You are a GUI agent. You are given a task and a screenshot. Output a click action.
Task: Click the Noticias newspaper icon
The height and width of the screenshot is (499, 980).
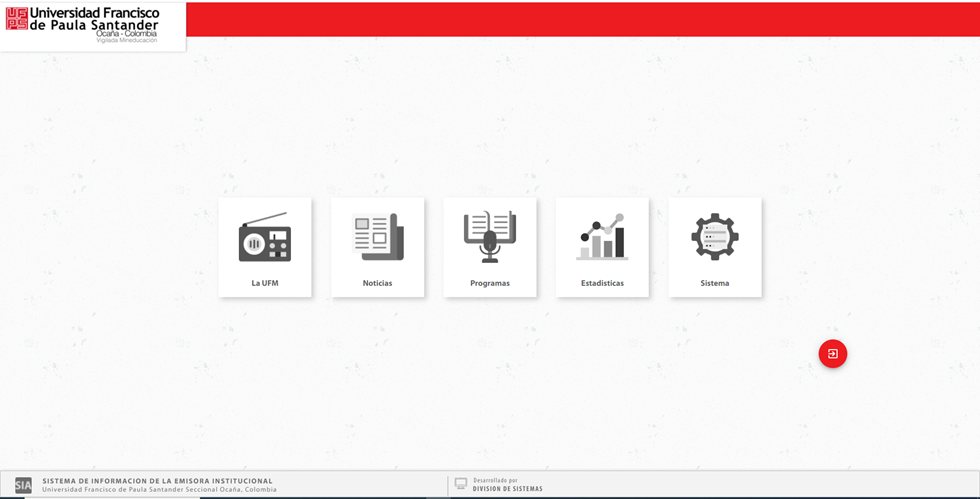pos(377,238)
